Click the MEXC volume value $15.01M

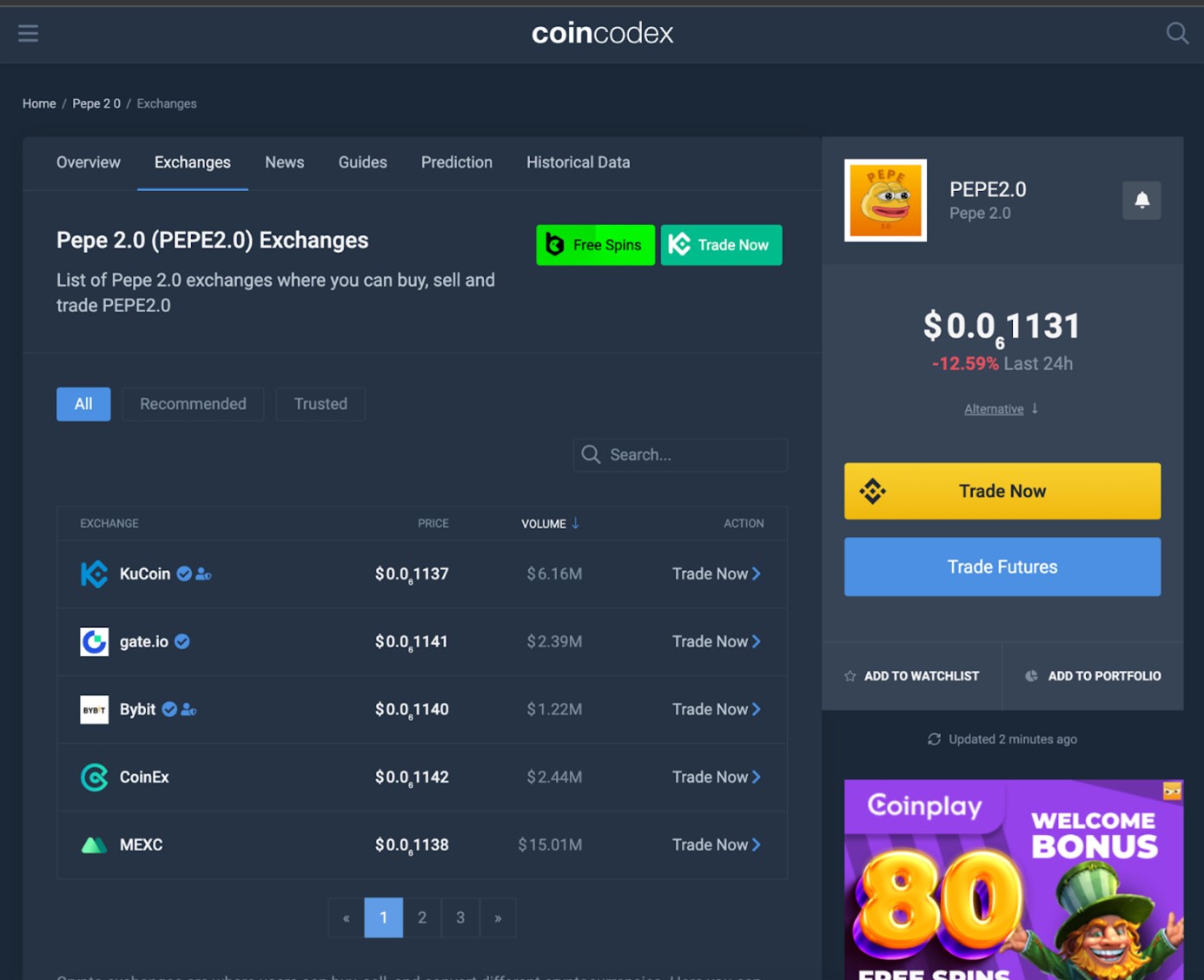[550, 844]
